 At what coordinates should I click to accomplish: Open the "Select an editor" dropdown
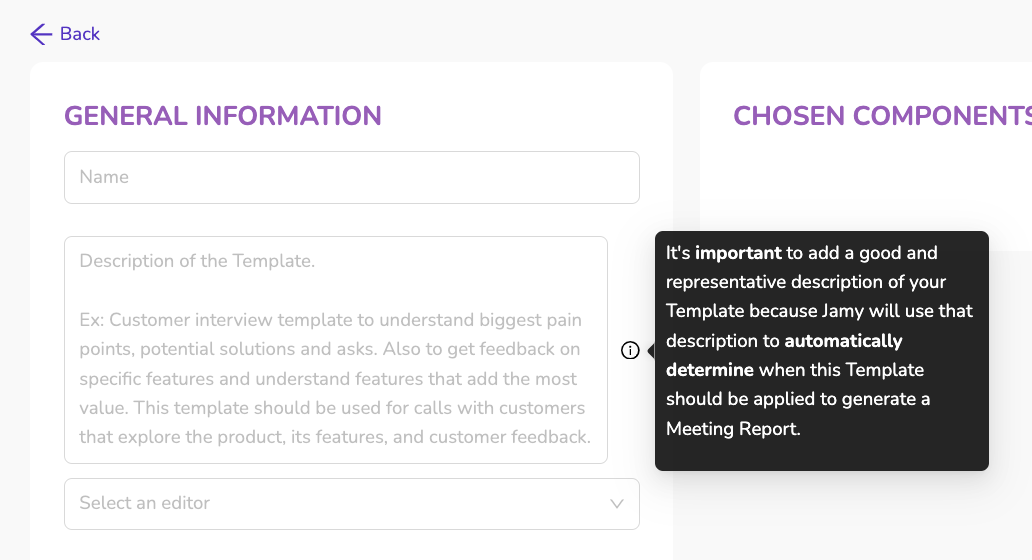pyautogui.click(x=351, y=503)
